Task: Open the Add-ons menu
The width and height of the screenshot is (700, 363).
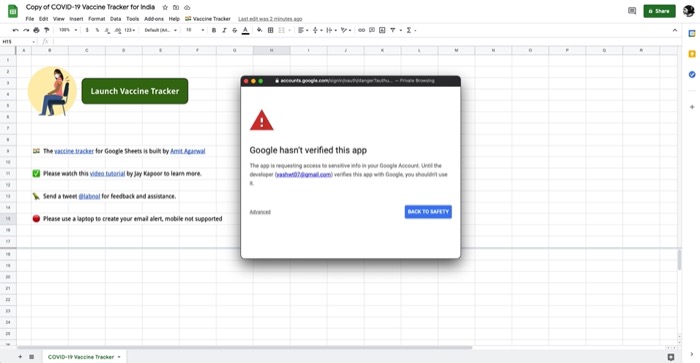Action: coord(154,19)
